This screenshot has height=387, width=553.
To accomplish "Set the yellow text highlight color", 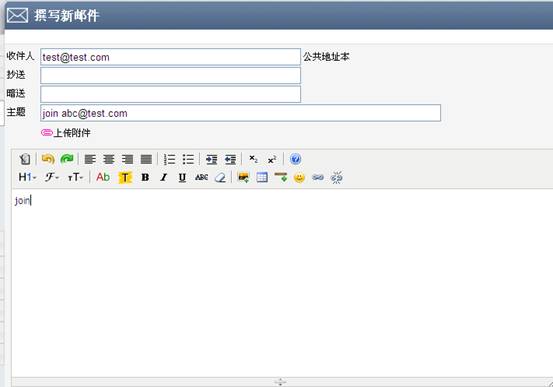I will pos(125,177).
